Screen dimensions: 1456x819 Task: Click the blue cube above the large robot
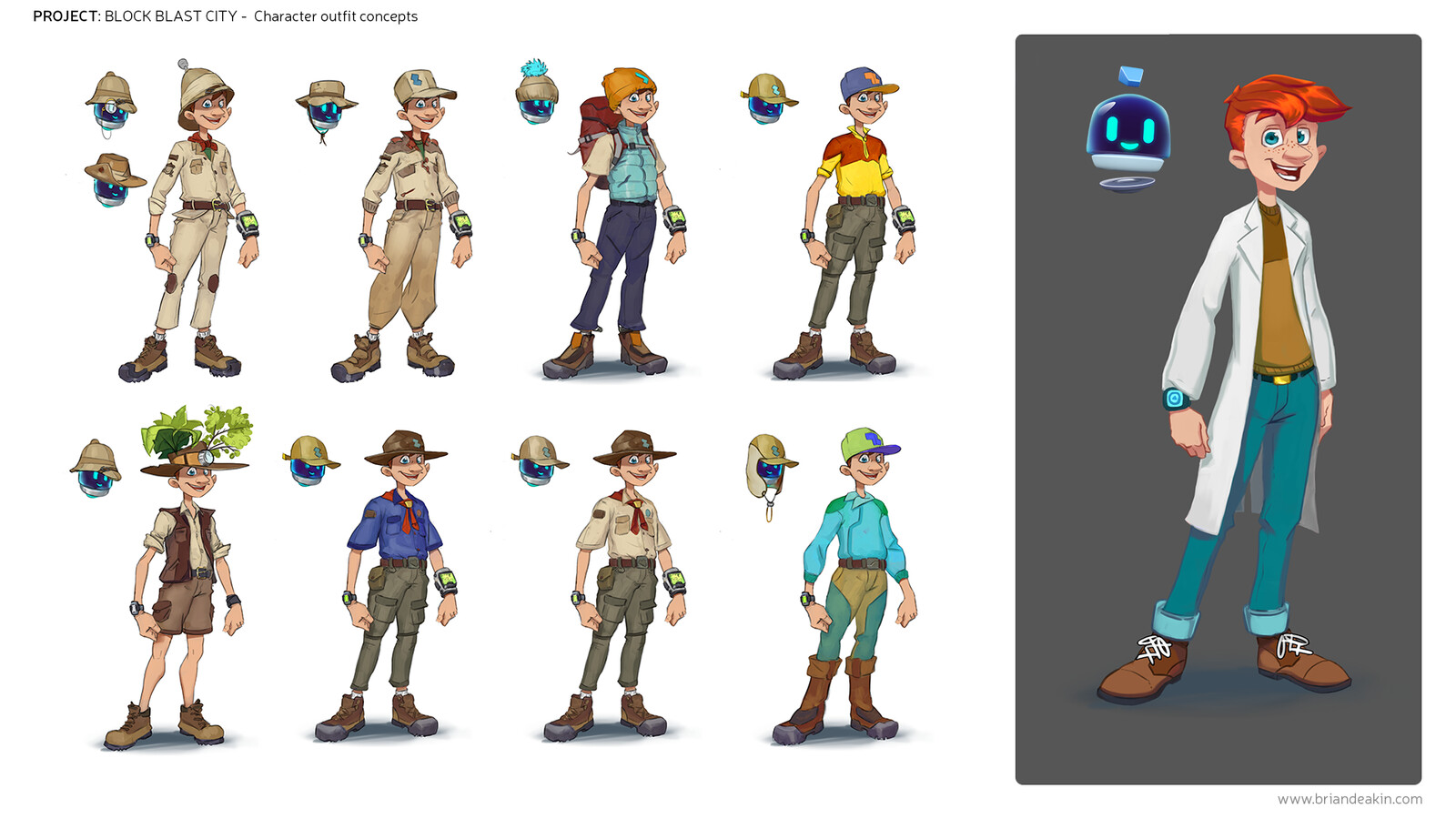coord(1130,76)
